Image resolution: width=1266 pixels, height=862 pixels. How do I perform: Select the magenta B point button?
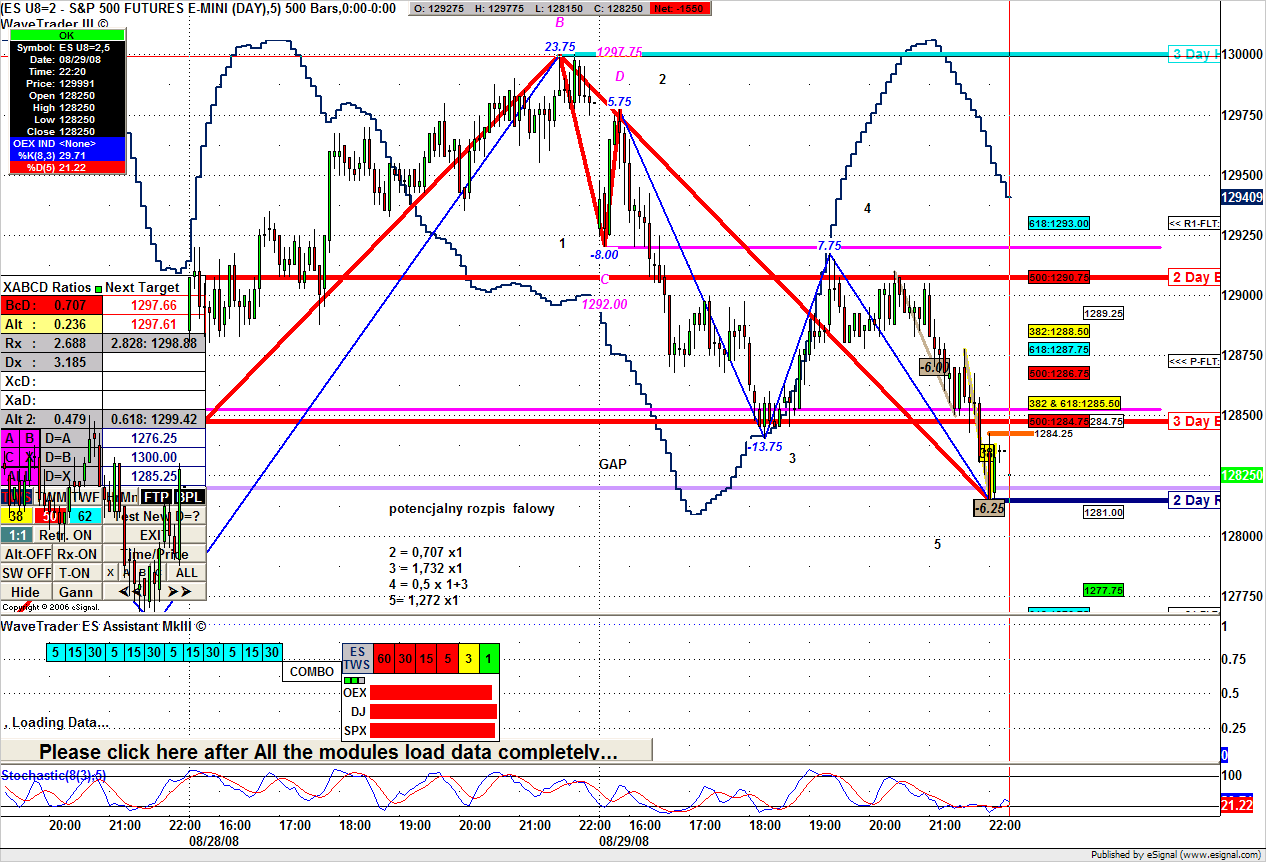[x=30, y=438]
